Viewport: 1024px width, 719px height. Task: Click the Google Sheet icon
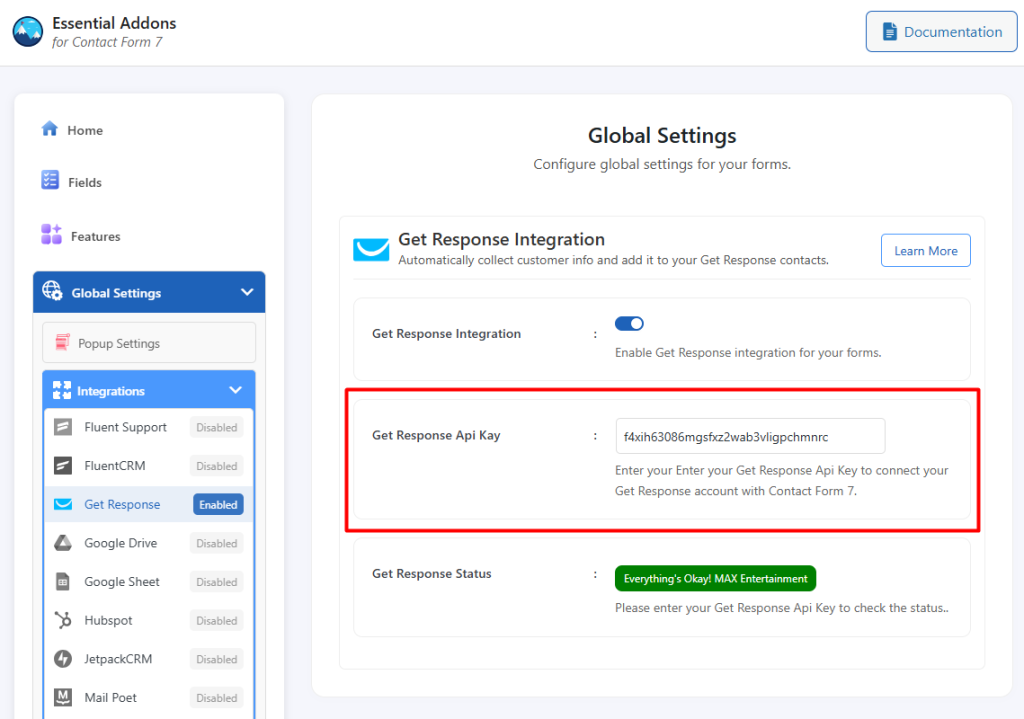pos(63,581)
